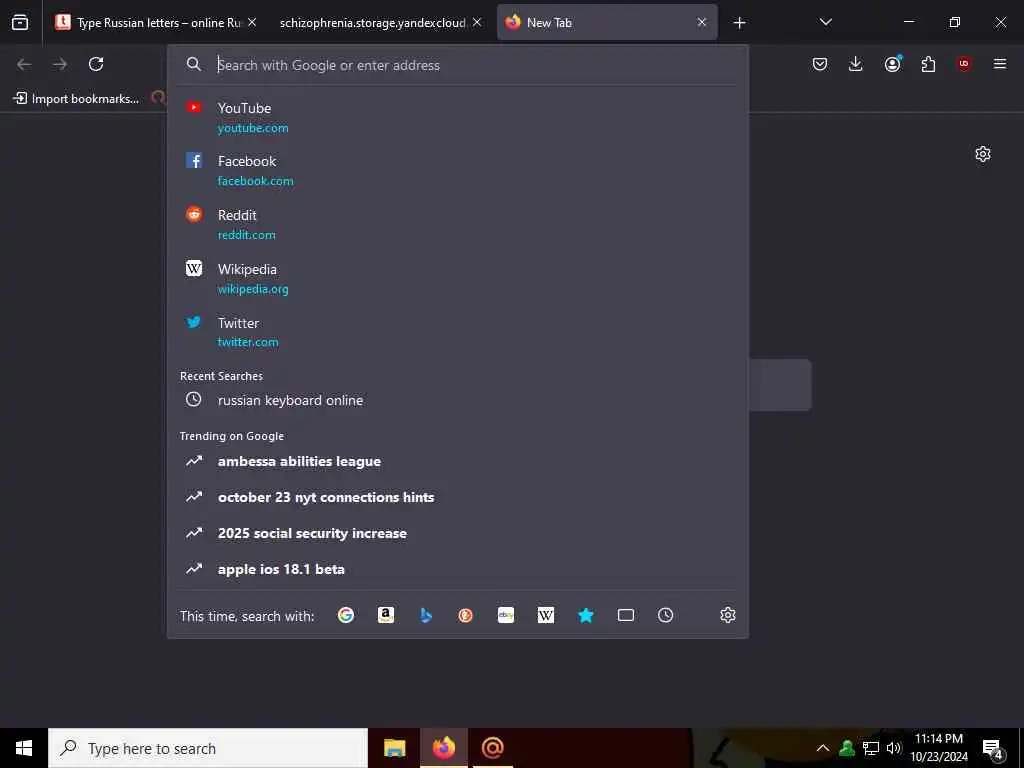Open the Wikipedia suggestion
The width and height of the screenshot is (1024, 768).
(458, 279)
